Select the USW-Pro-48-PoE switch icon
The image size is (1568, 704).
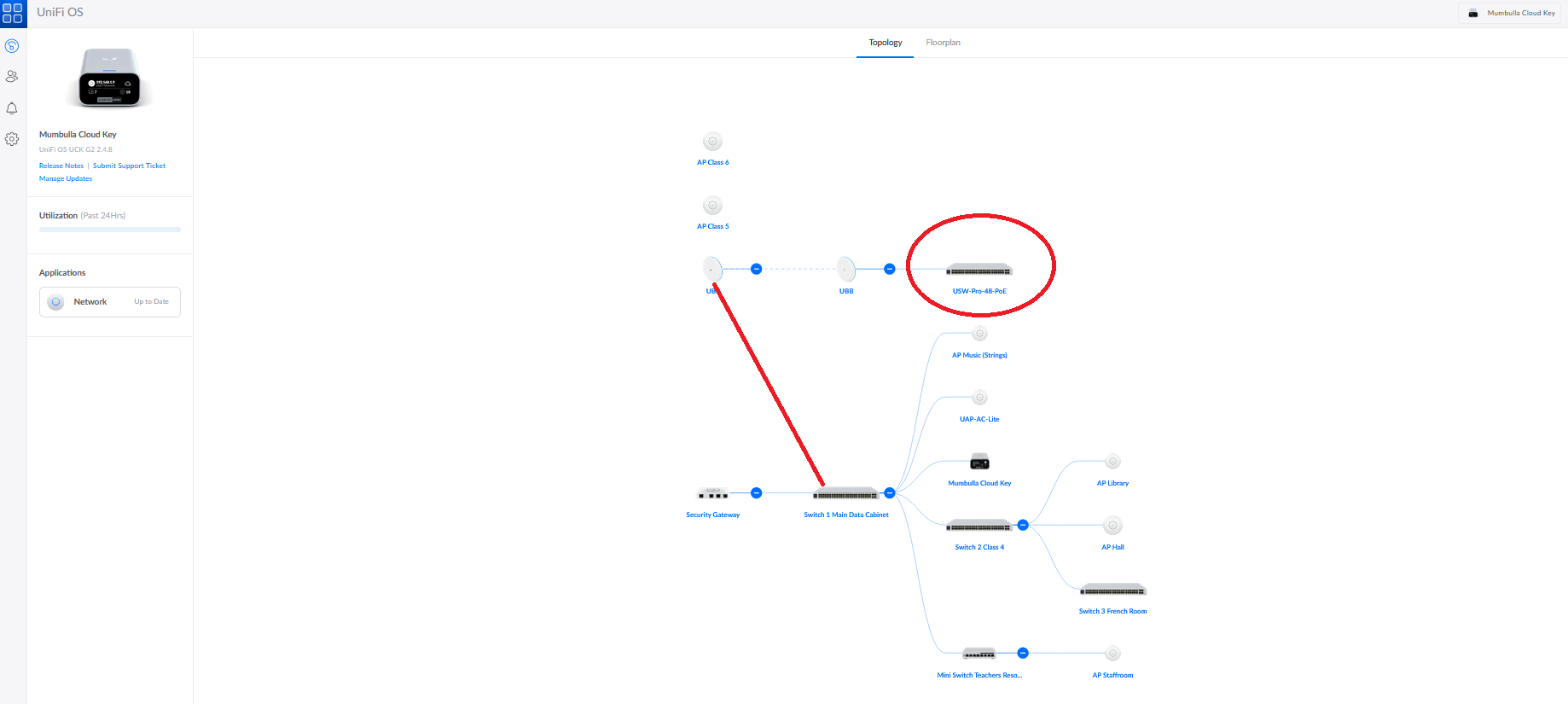coord(979,271)
